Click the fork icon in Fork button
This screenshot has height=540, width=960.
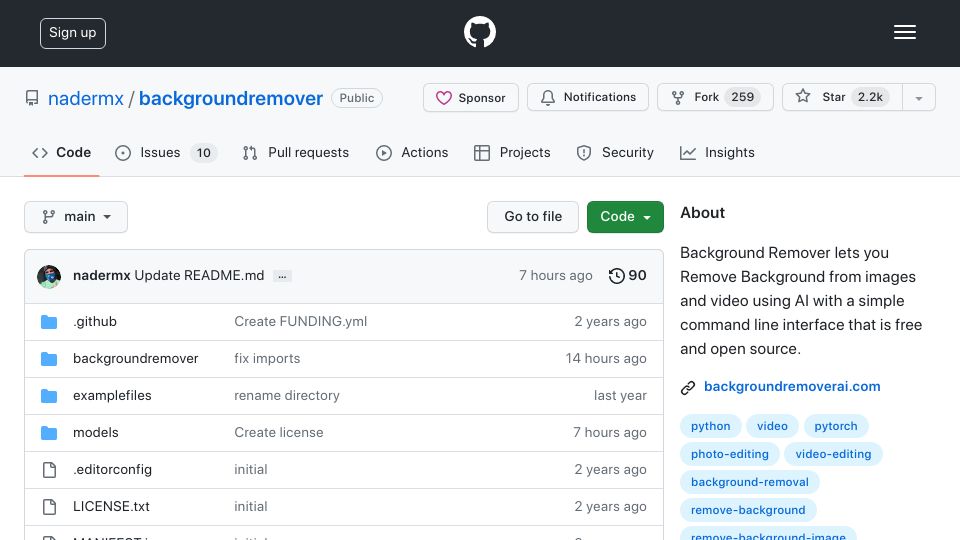[678, 98]
